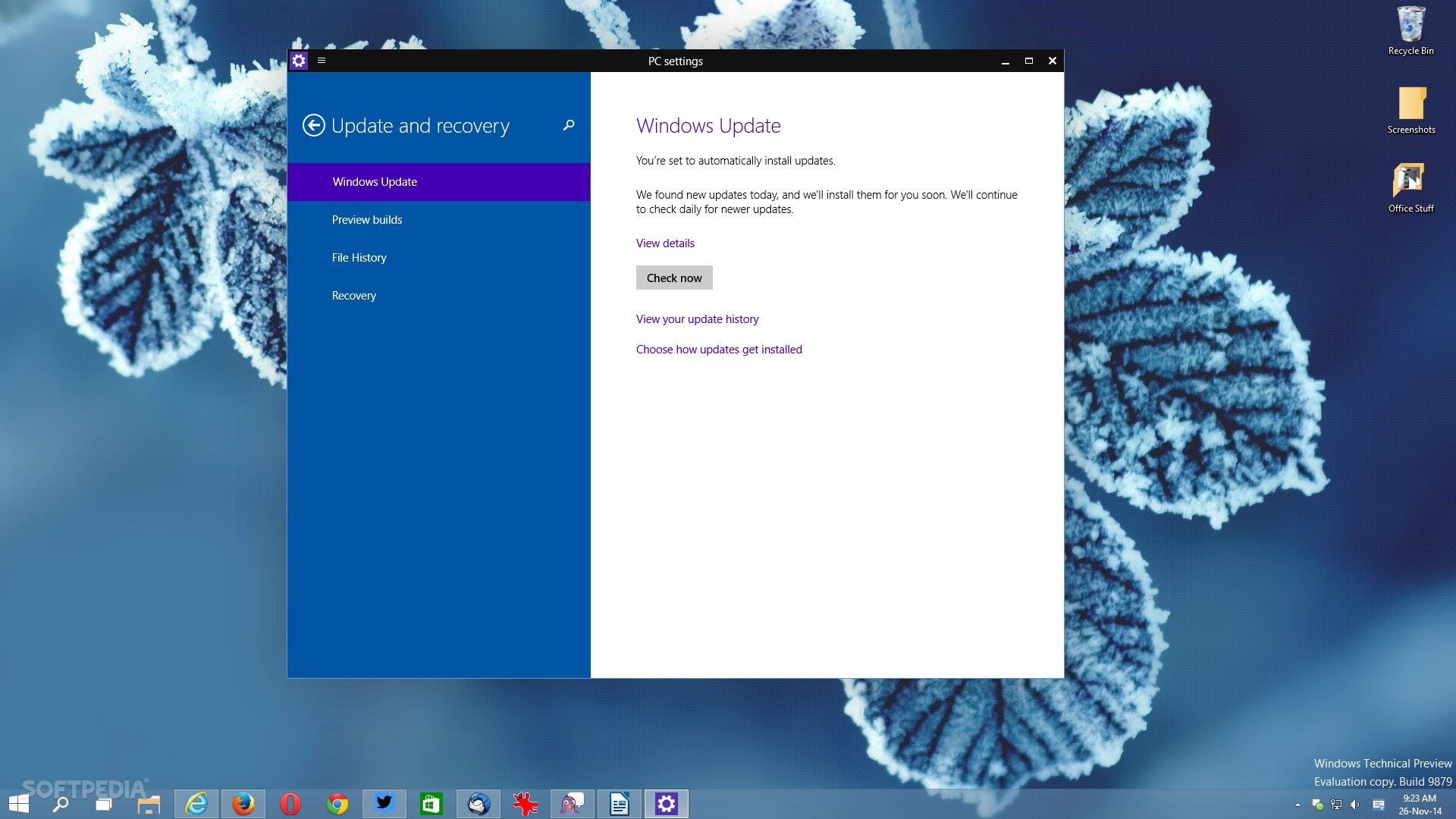Go back using the circled arrow button
1456x819 pixels.
coord(313,125)
